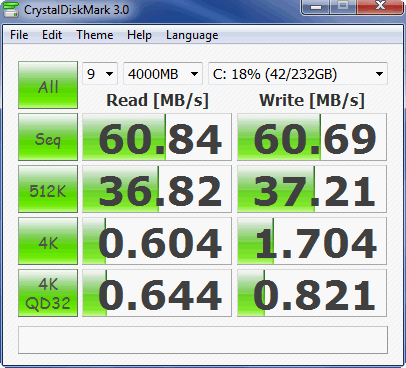Close the CrystalDiskMark window

click(380, 7)
